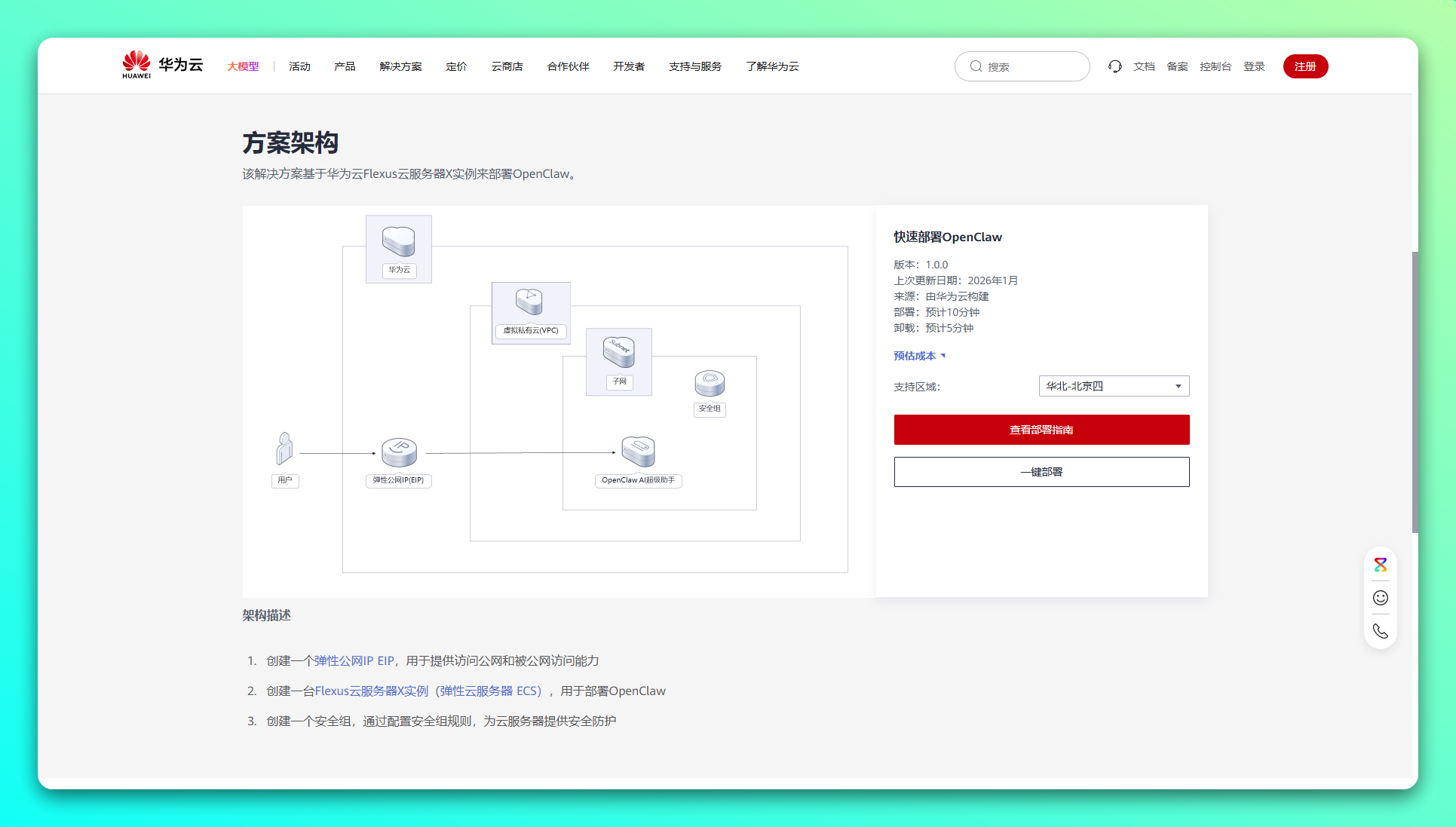The width and height of the screenshot is (1456, 827).
Task: Open the 弹性公网IP EIP link
Action: pos(354,660)
